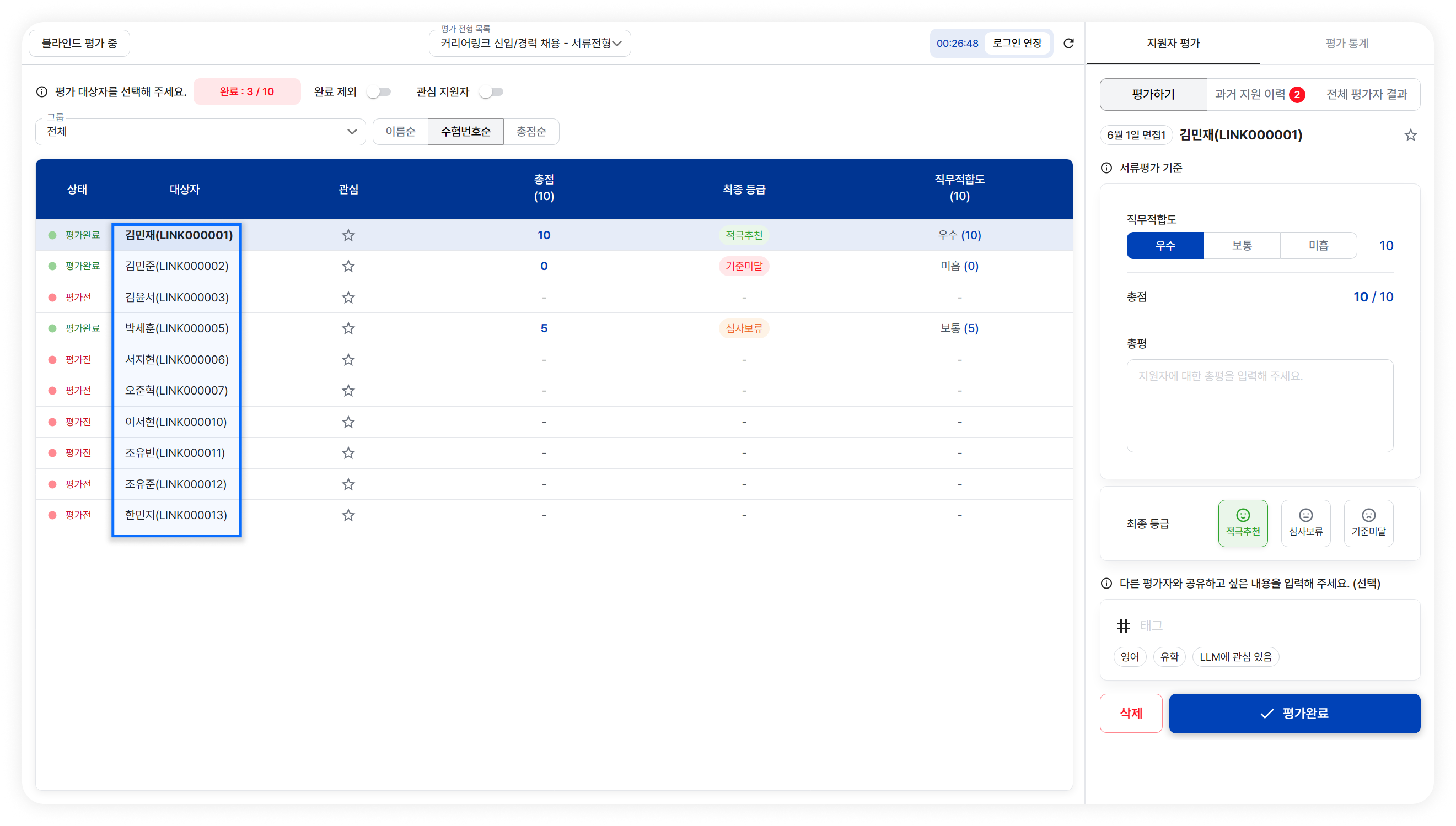Click info icon next to 서류평가 기준

tap(1106, 168)
